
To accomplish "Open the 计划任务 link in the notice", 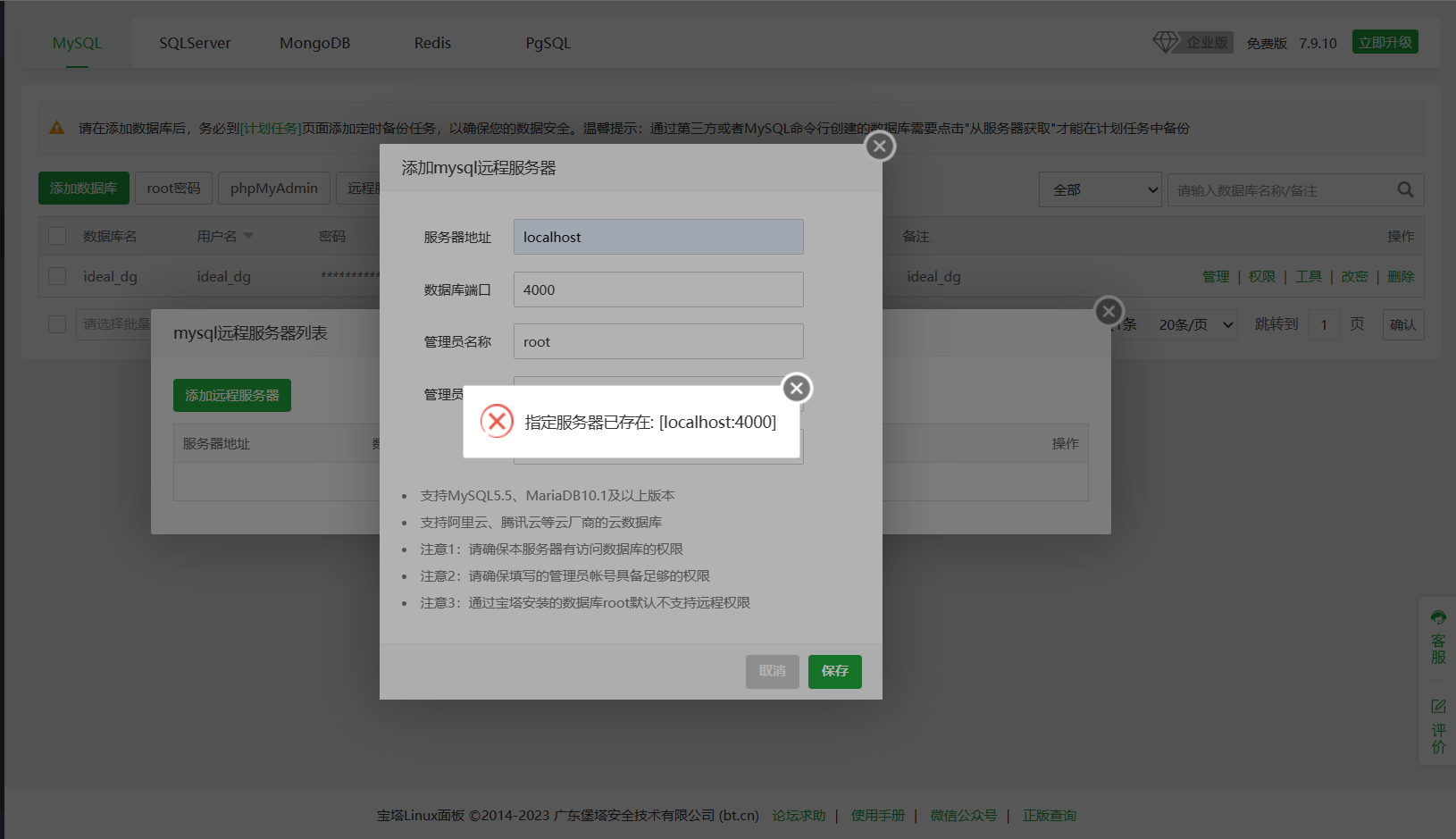I will pyautogui.click(x=271, y=128).
